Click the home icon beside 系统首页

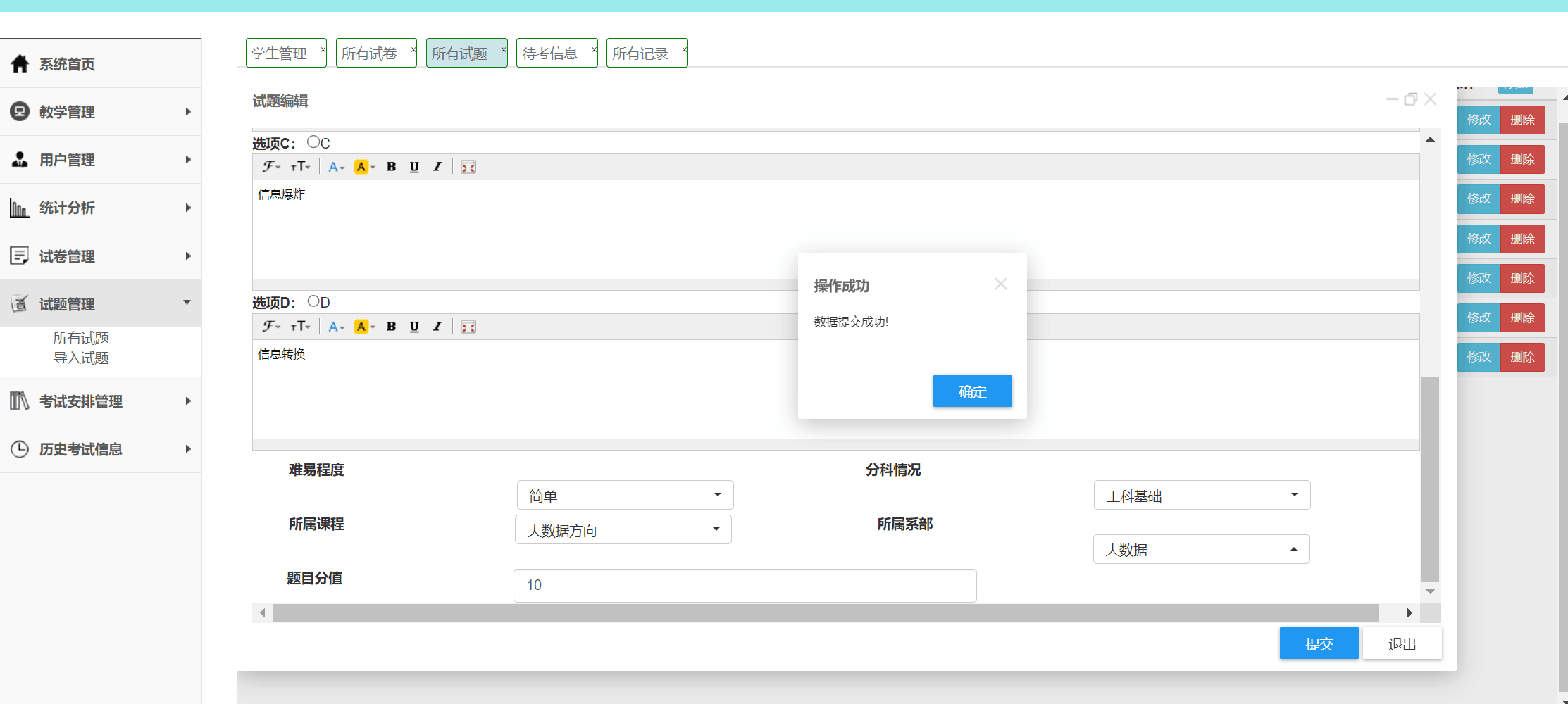20,64
